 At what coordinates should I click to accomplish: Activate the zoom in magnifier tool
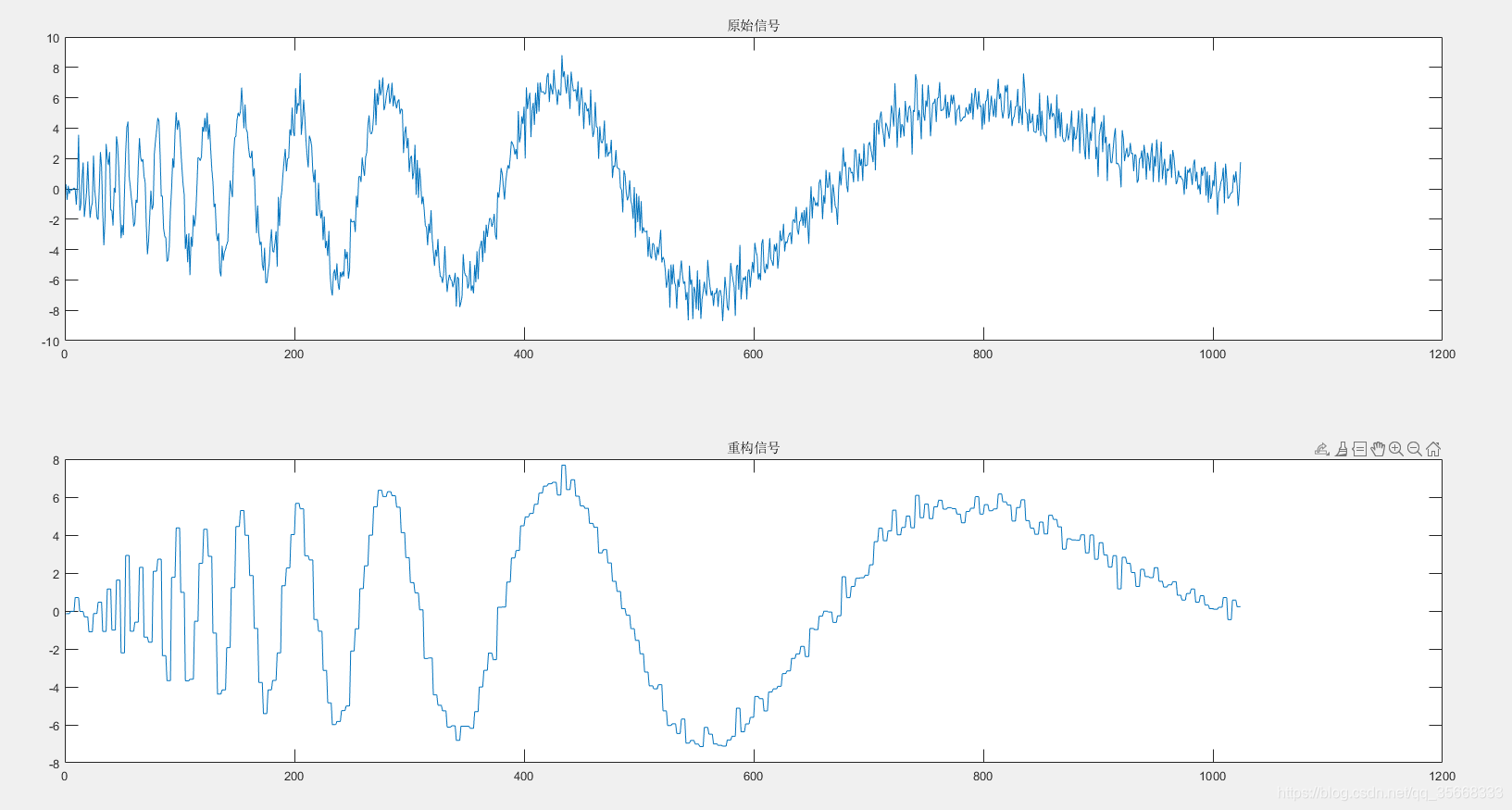[x=1396, y=449]
